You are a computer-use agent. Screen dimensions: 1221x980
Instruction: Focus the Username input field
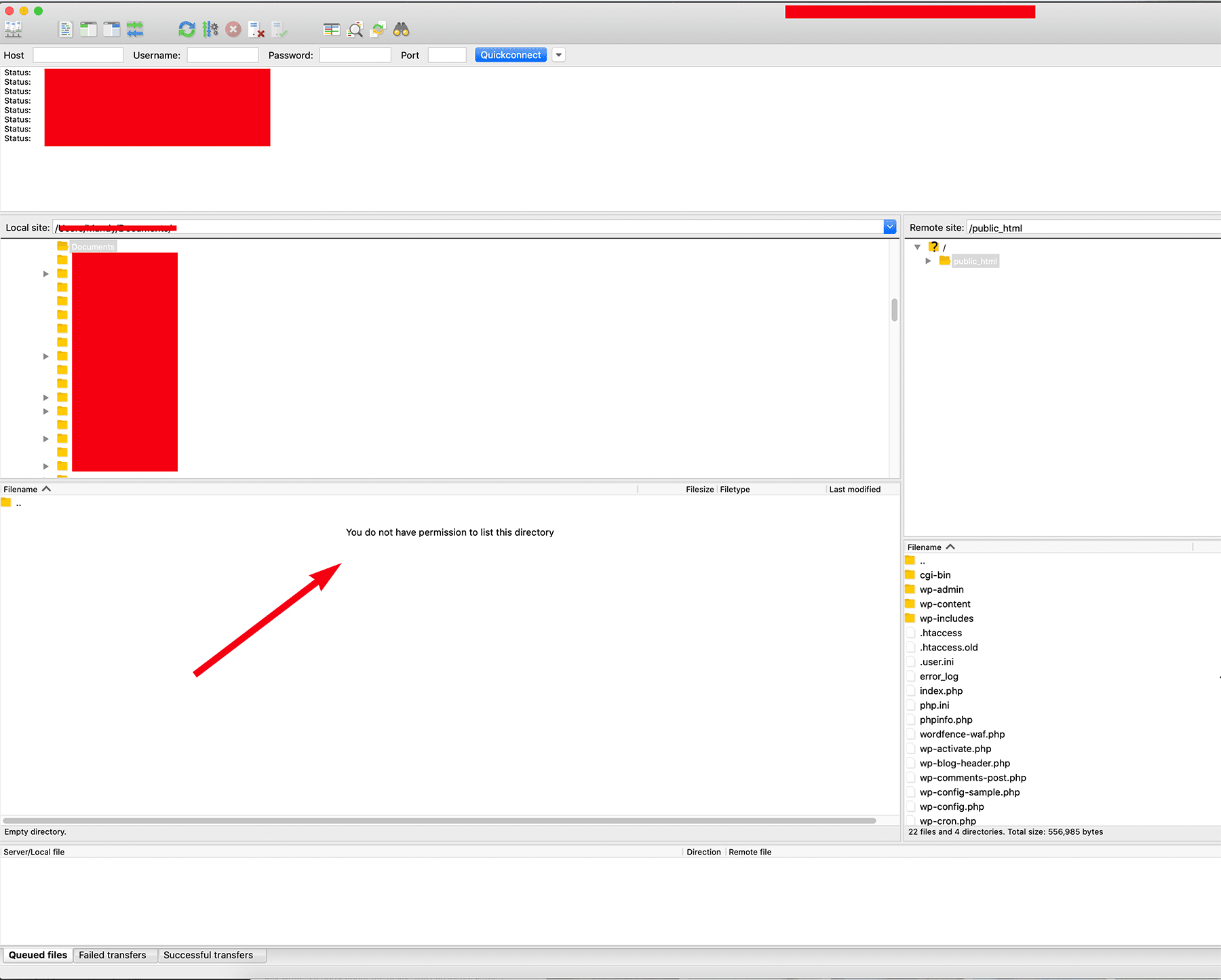[222, 55]
